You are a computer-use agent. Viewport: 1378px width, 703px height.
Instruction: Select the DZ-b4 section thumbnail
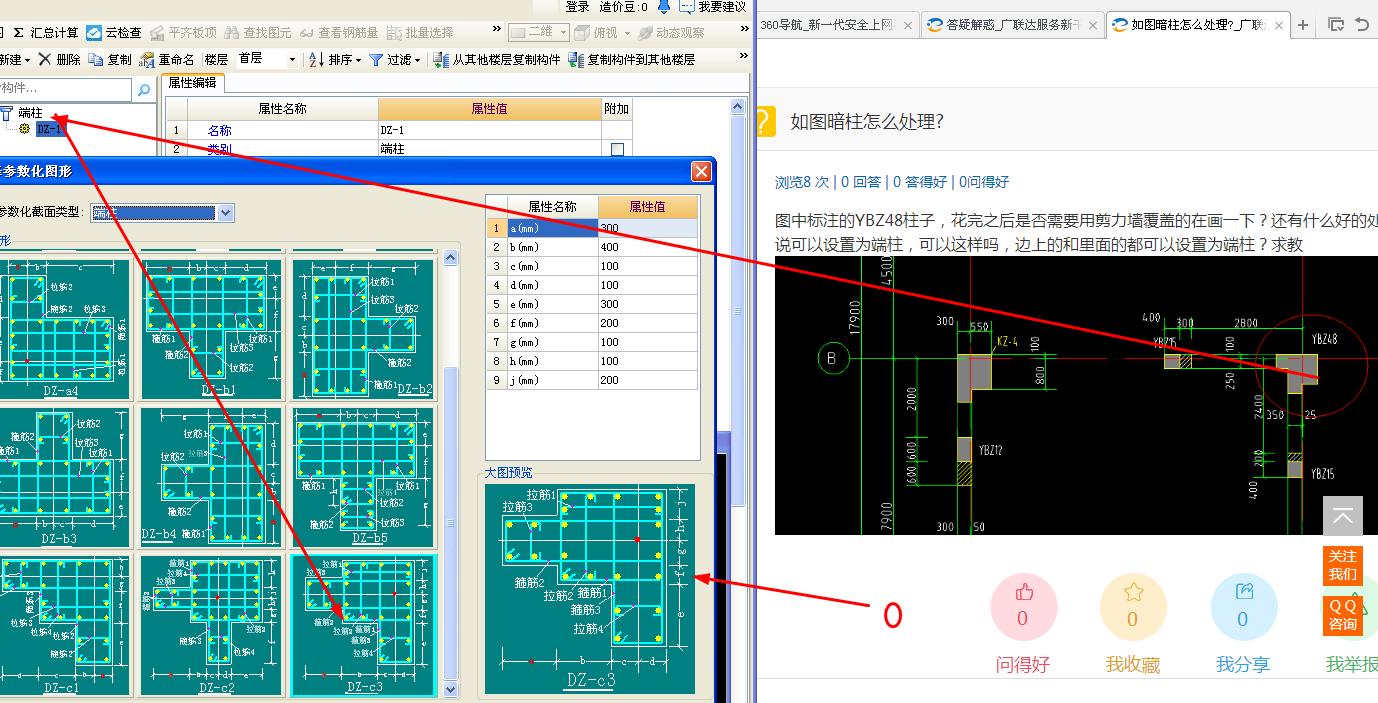coord(212,477)
